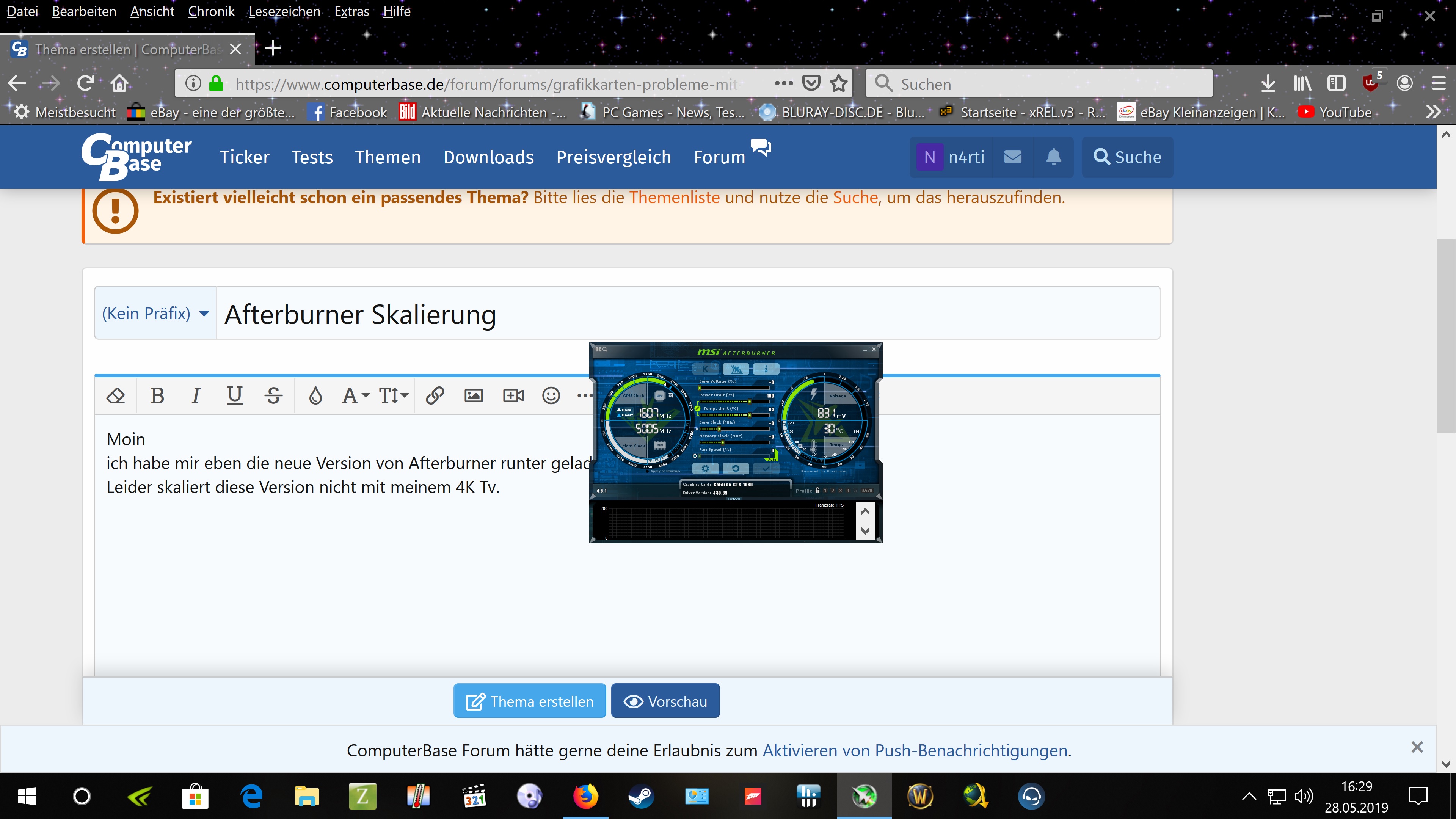
Task: Click Afterburner reset to defaults button
Action: 735,469
